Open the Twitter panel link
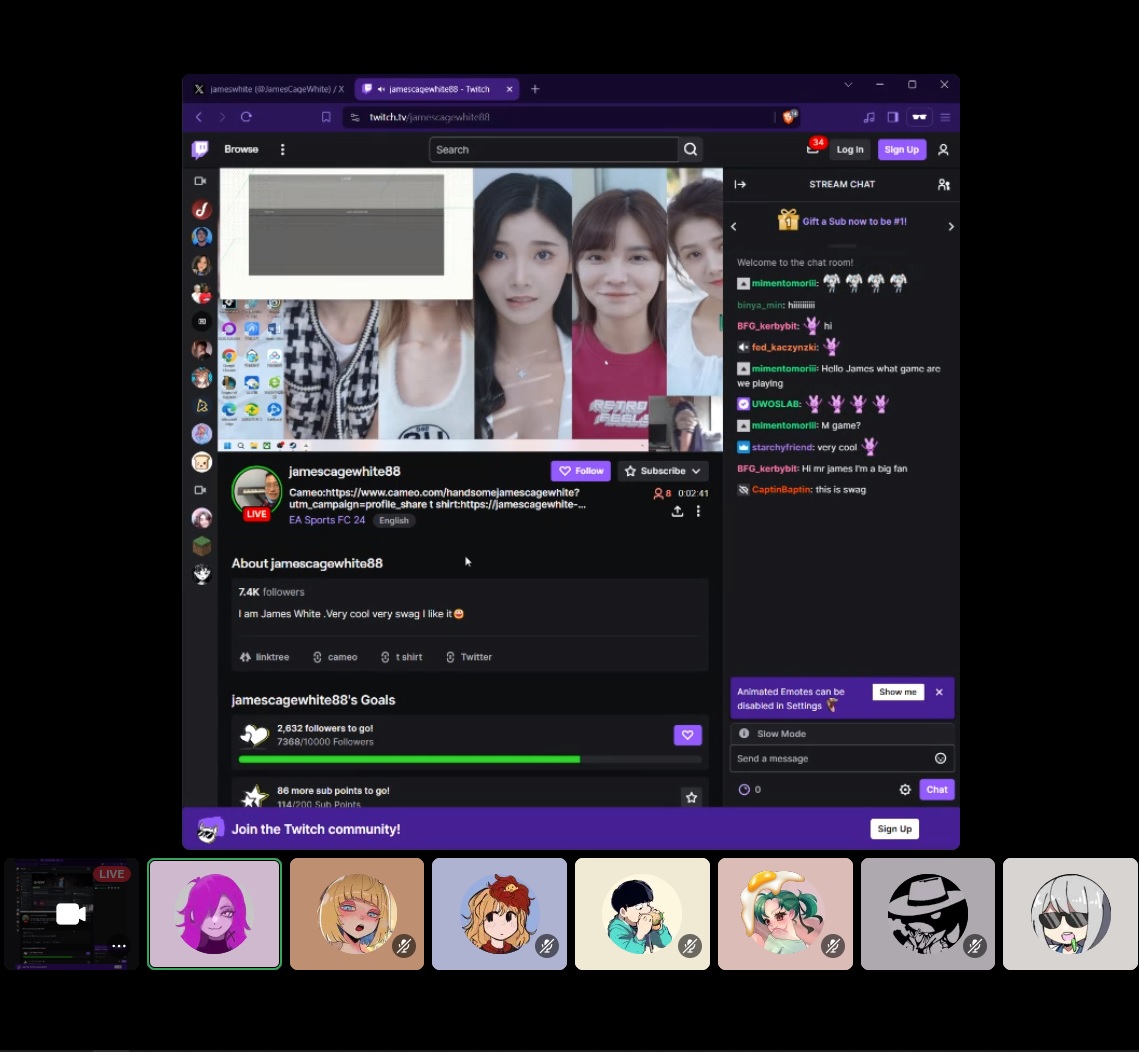 point(469,657)
